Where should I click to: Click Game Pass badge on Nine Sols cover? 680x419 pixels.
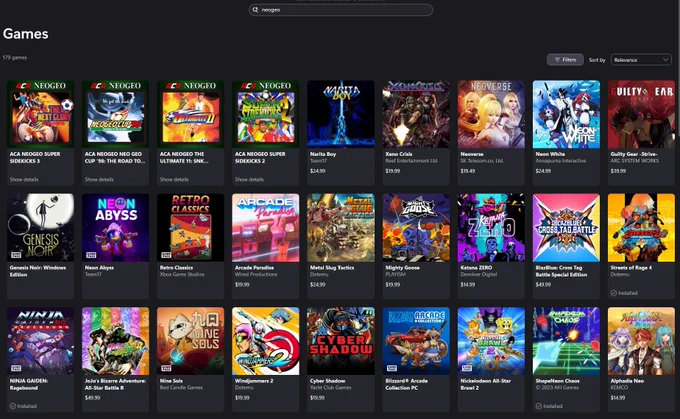[x=166, y=368]
